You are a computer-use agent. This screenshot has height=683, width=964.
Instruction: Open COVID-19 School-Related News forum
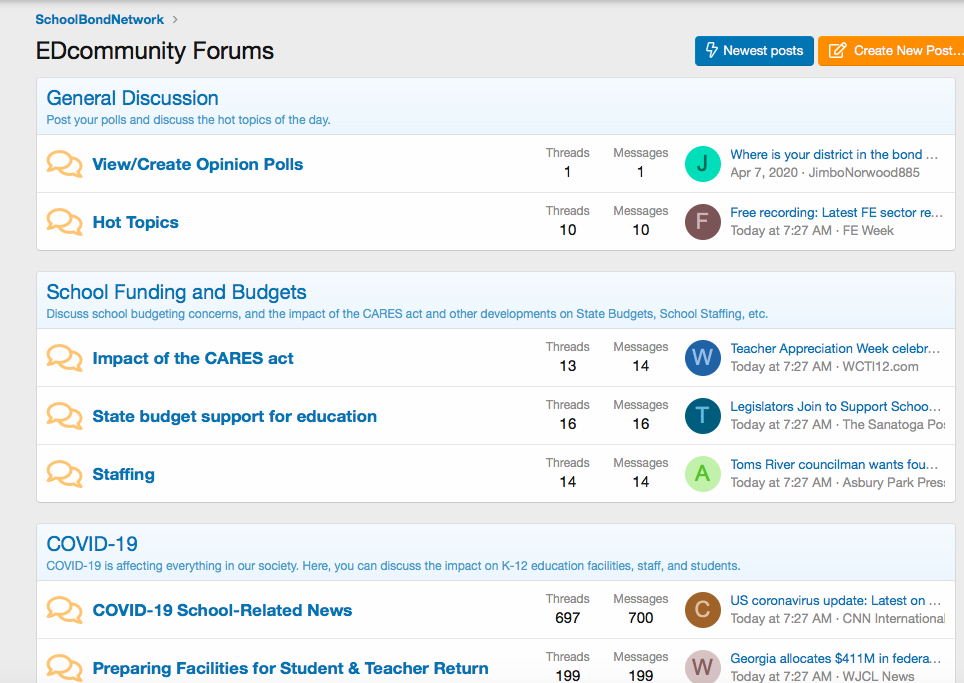(223, 610)
